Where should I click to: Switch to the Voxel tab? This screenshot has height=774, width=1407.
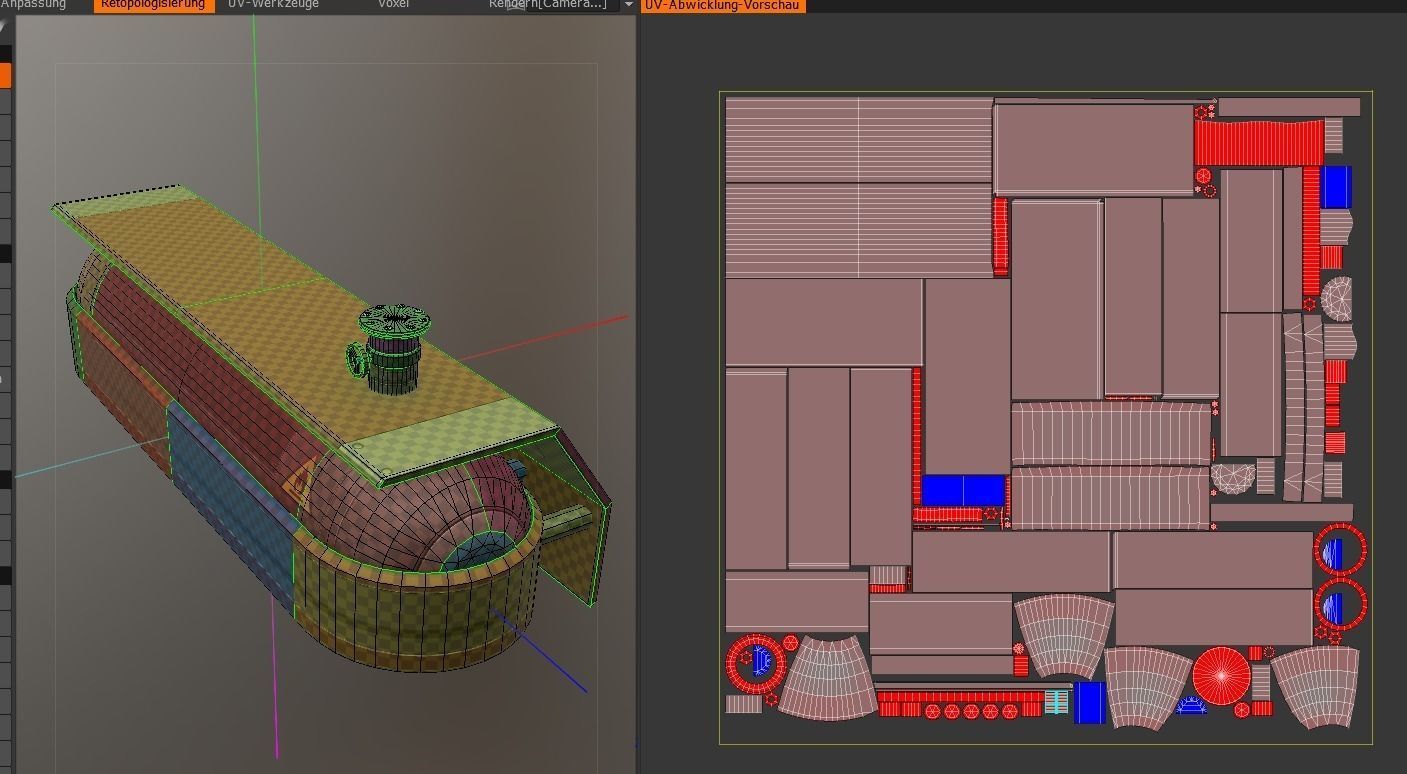[393, 5]
